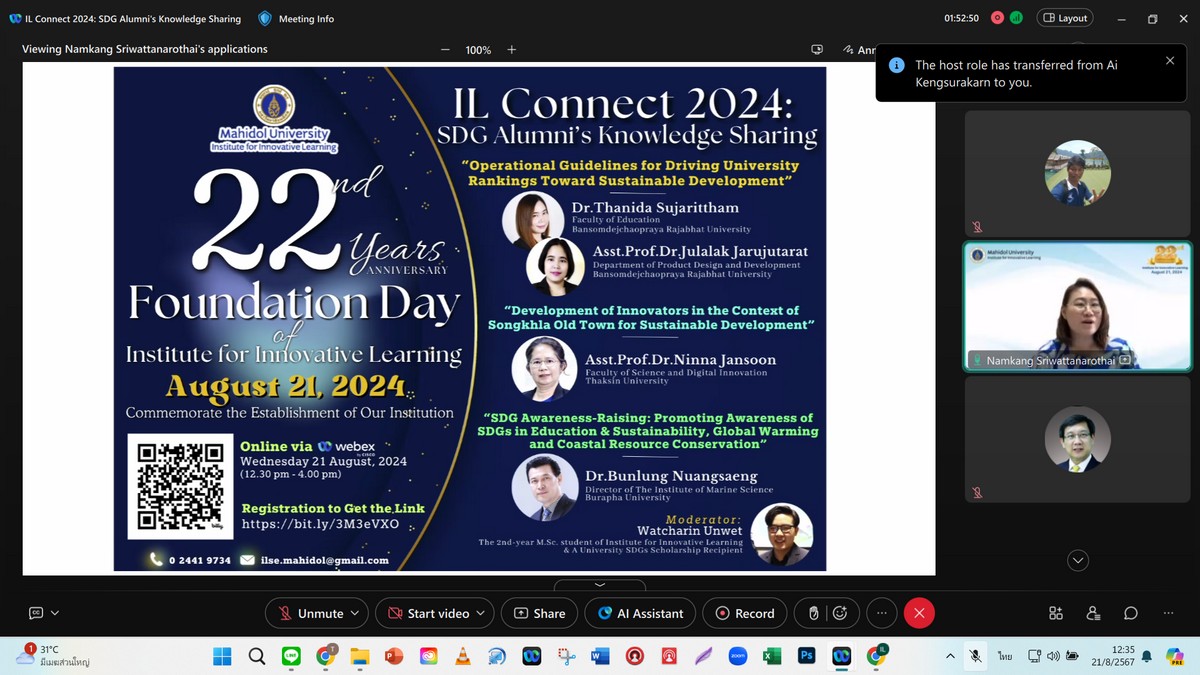This screenshot has height=675, width=1200.
Task: Zoom out shared content with minus icon
Action: coord(445,49)
